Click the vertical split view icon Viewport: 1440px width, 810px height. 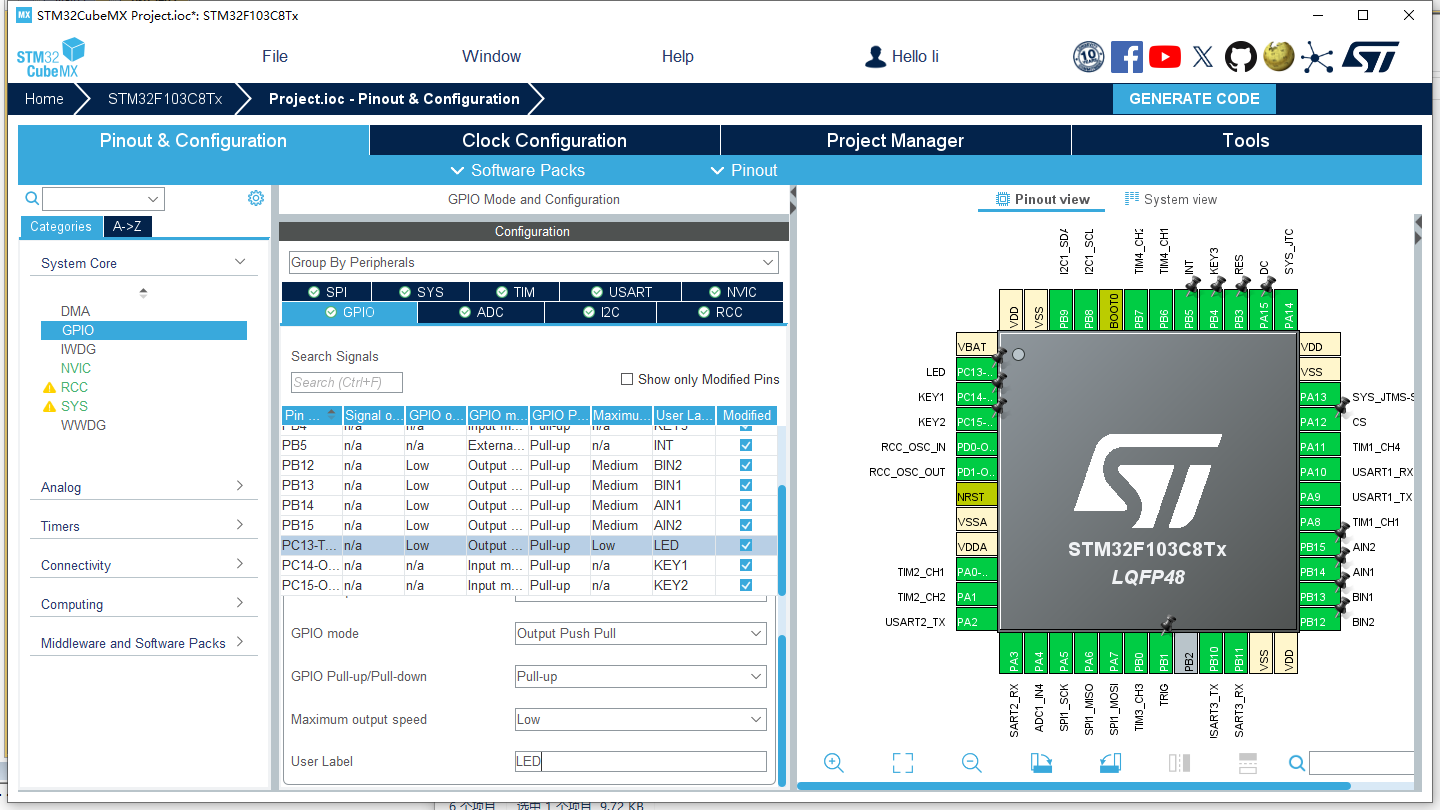click(x=1179, y=763)
